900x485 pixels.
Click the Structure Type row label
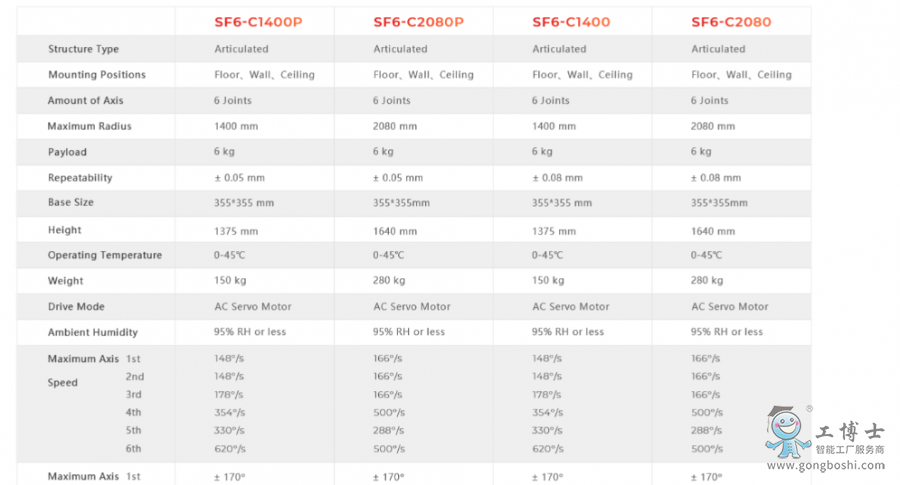coord(83,49)
